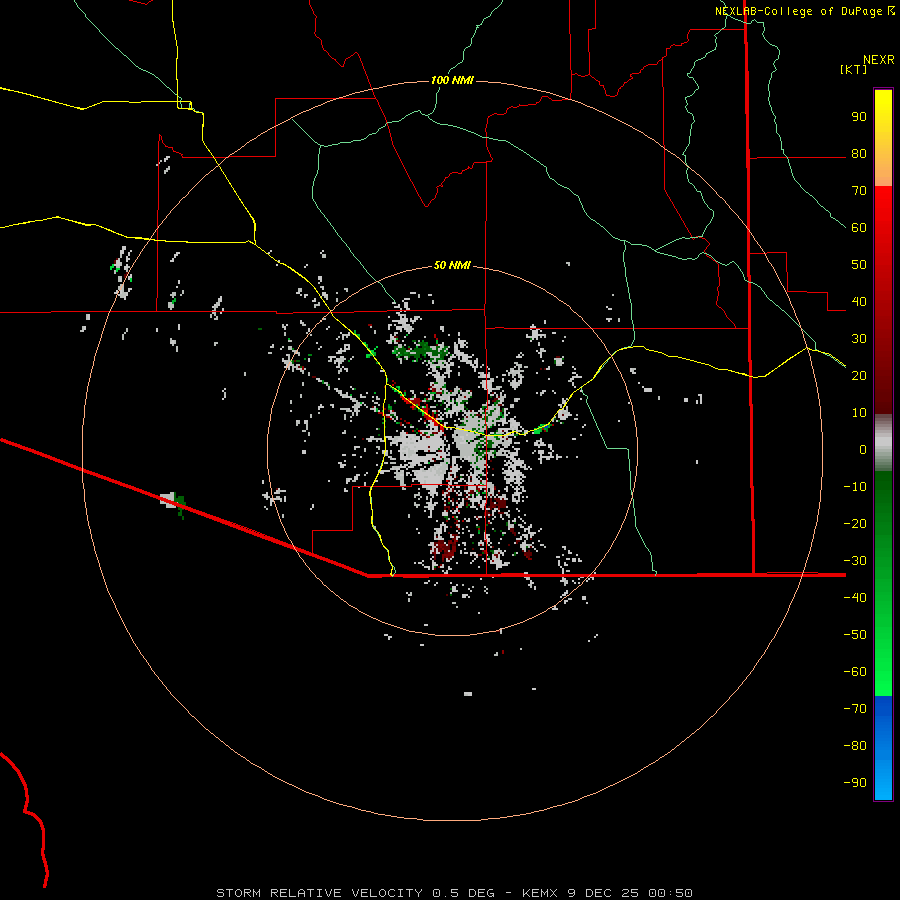Image resolution: width=900 pixels, height=900 pixels.
Task: Click the positive 30 scale value
Action: pos(859,339)
